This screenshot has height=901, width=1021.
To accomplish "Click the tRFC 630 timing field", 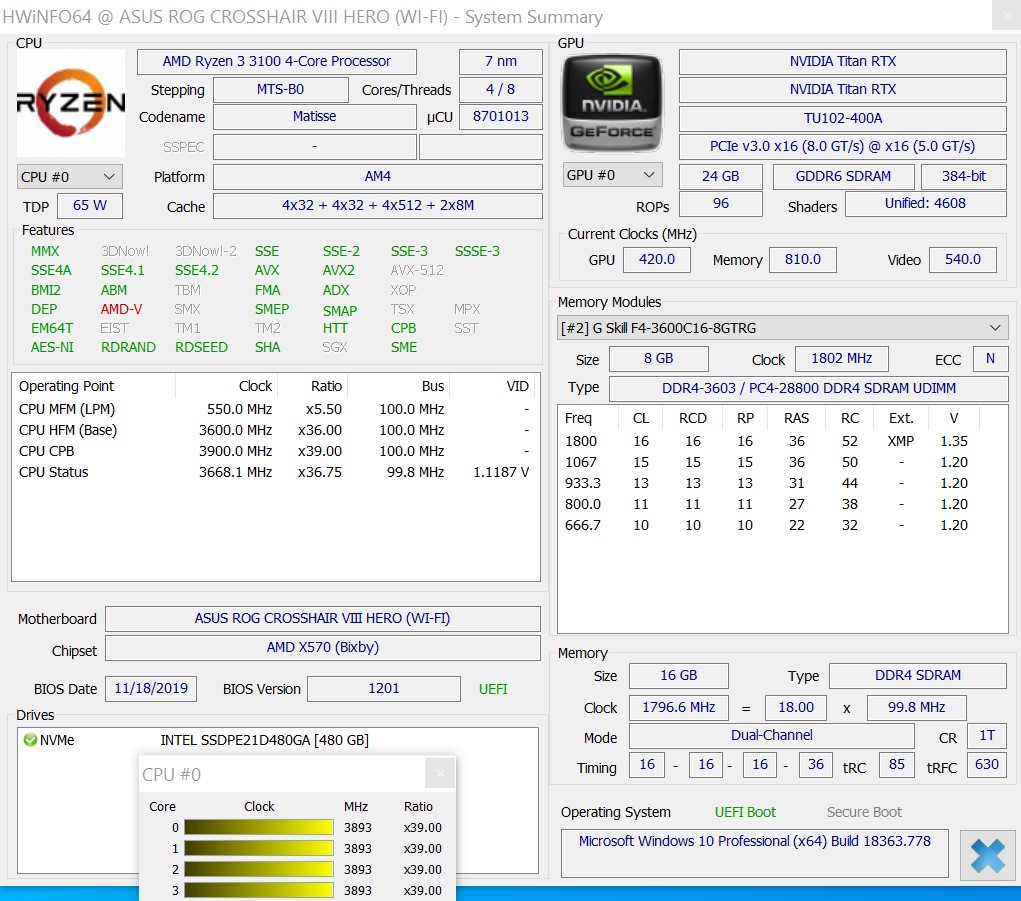I will point(986,765).
